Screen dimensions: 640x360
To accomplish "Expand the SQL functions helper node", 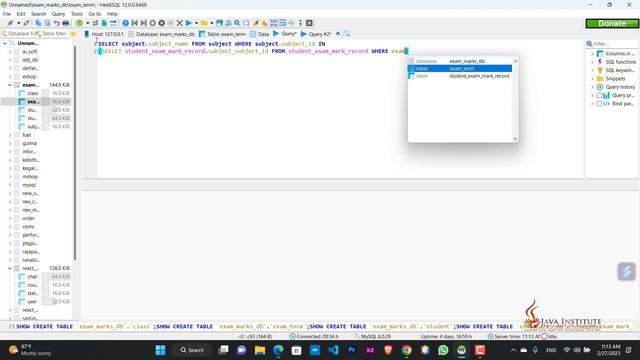I will click(592, 62).
